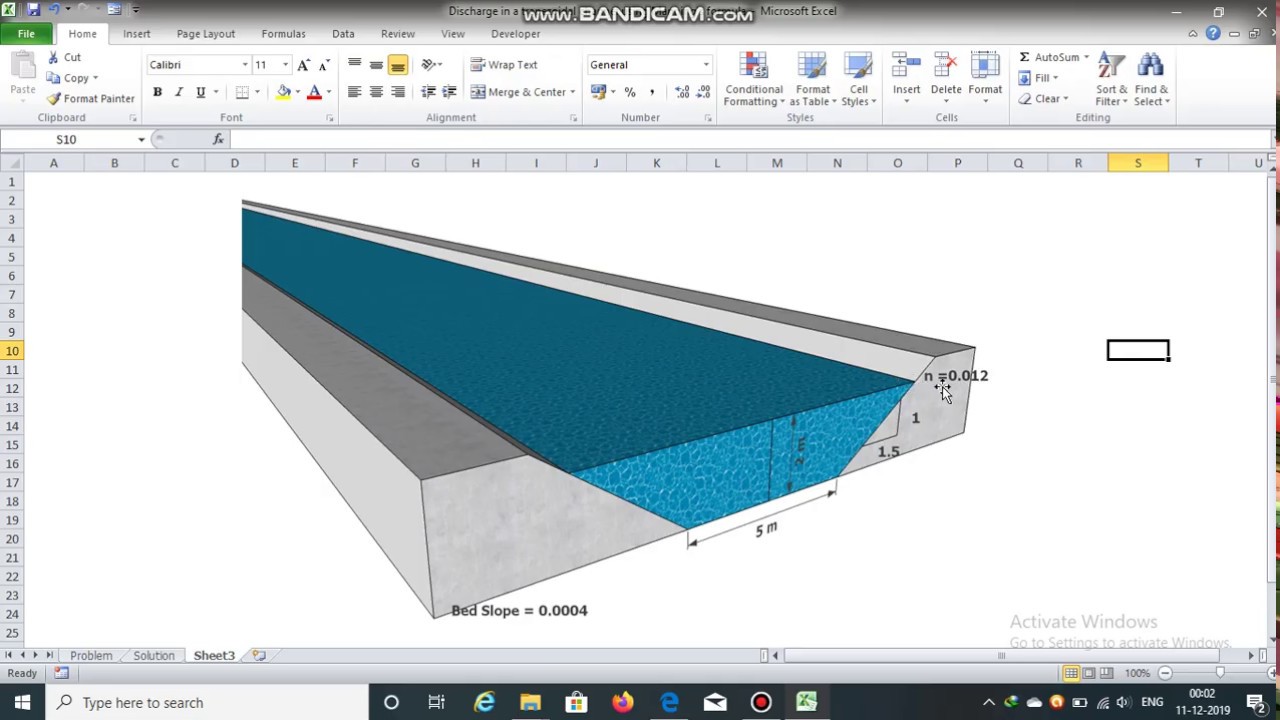The width and height of the screenshot is (1280, 720).
Task: Increase font size with Grow Font
Action: tap(304, 65)
